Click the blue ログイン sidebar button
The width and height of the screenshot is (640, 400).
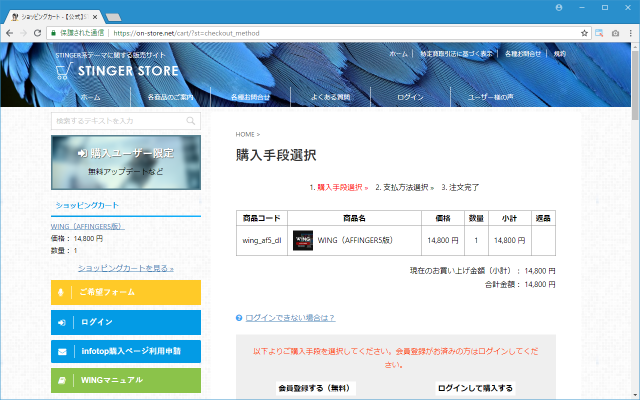coord(126,322)
